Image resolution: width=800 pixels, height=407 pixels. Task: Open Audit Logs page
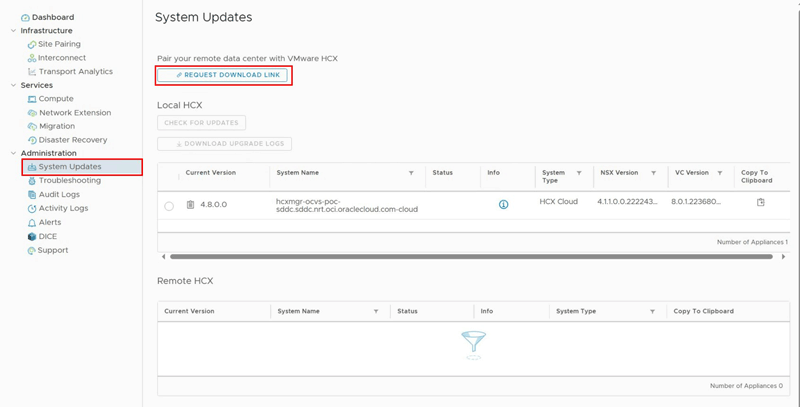click(59, 194)
